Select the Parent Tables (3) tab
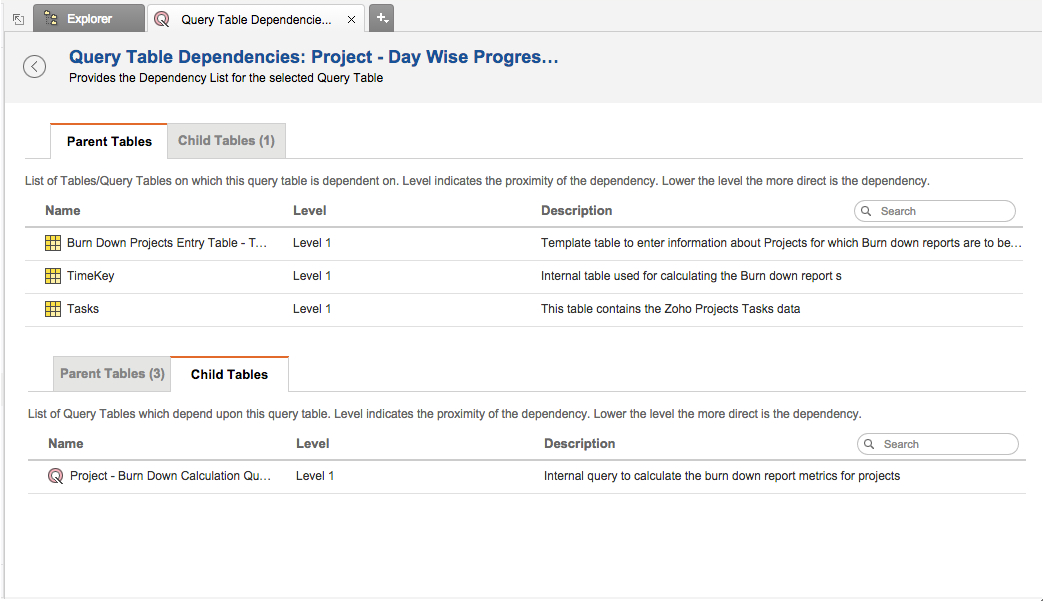The height and width of the screenshot is (602, 1043). 112,374
